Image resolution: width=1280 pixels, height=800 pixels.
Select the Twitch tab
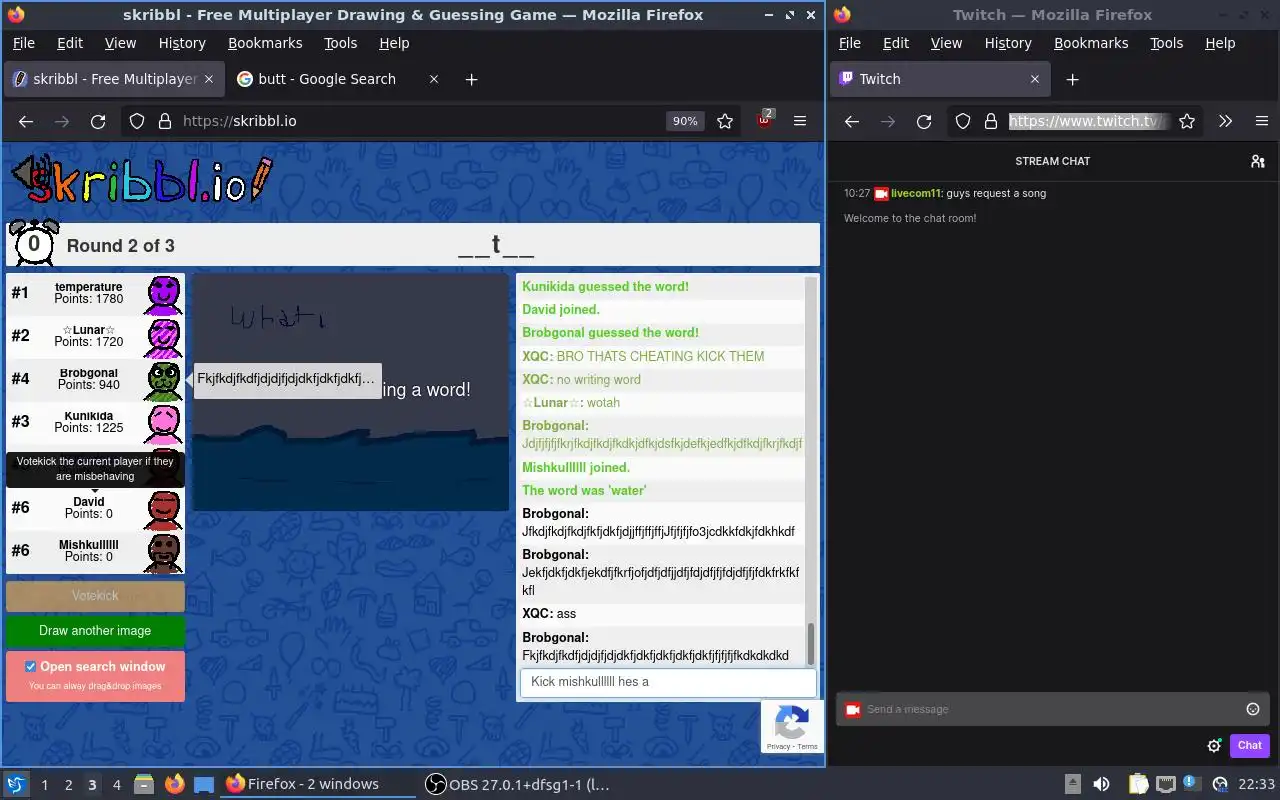(x=940, y=79)
